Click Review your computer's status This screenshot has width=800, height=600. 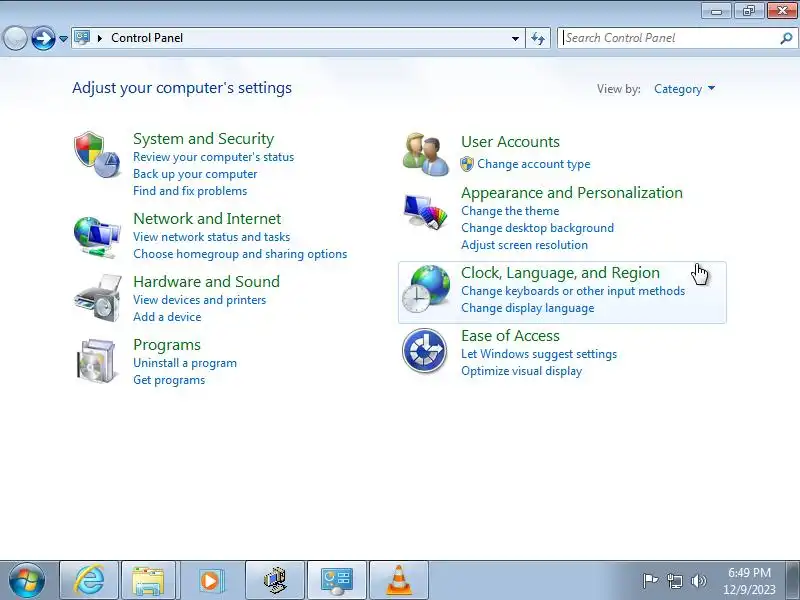[x=213, y=157]
